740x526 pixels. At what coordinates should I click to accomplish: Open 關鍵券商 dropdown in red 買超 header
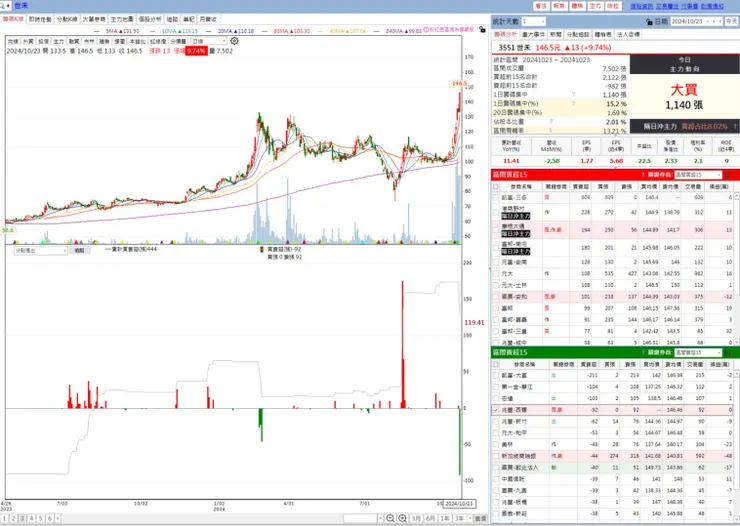[698, 175]
